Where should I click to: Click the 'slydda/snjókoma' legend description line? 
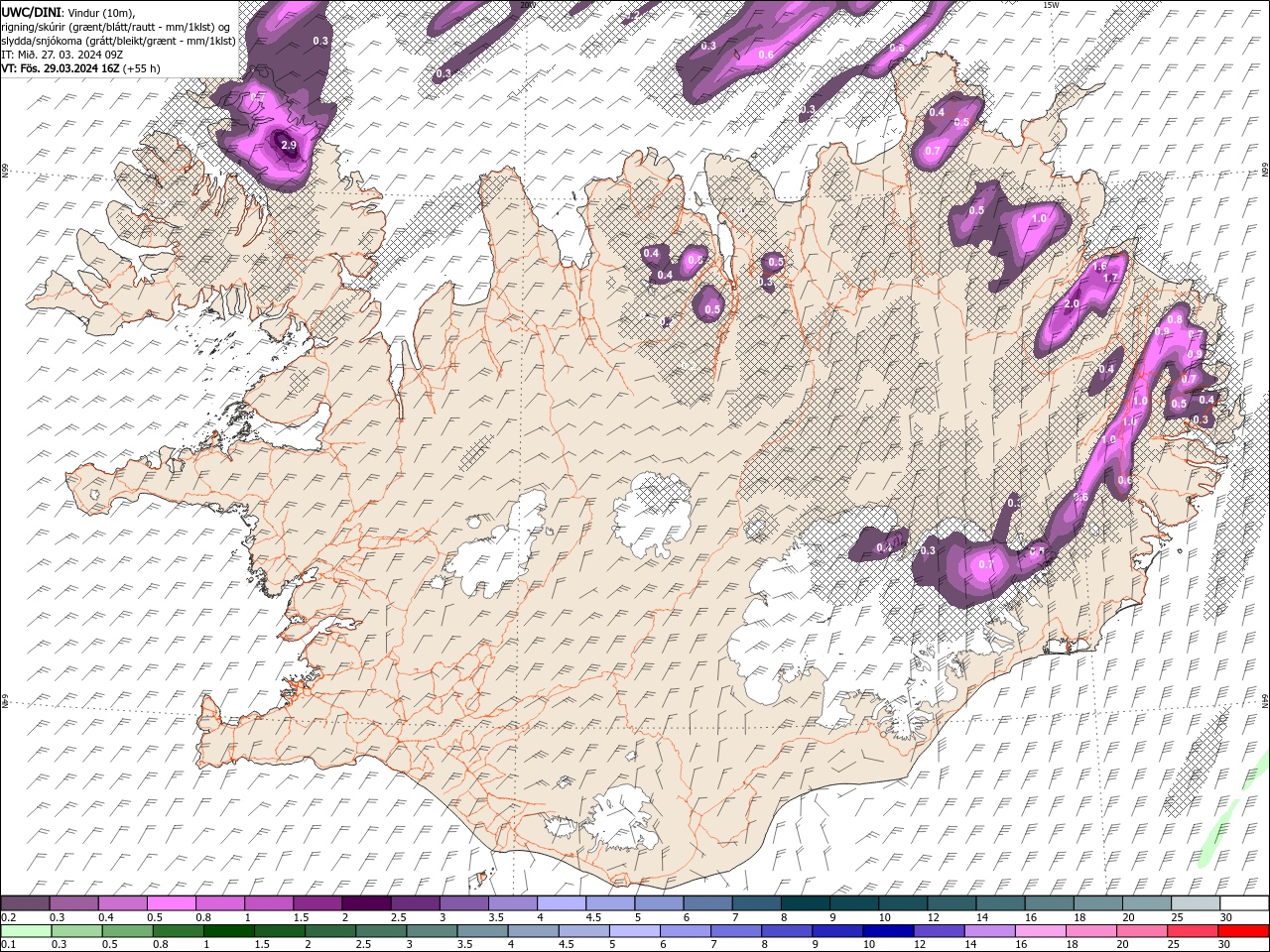pos(118,41)
